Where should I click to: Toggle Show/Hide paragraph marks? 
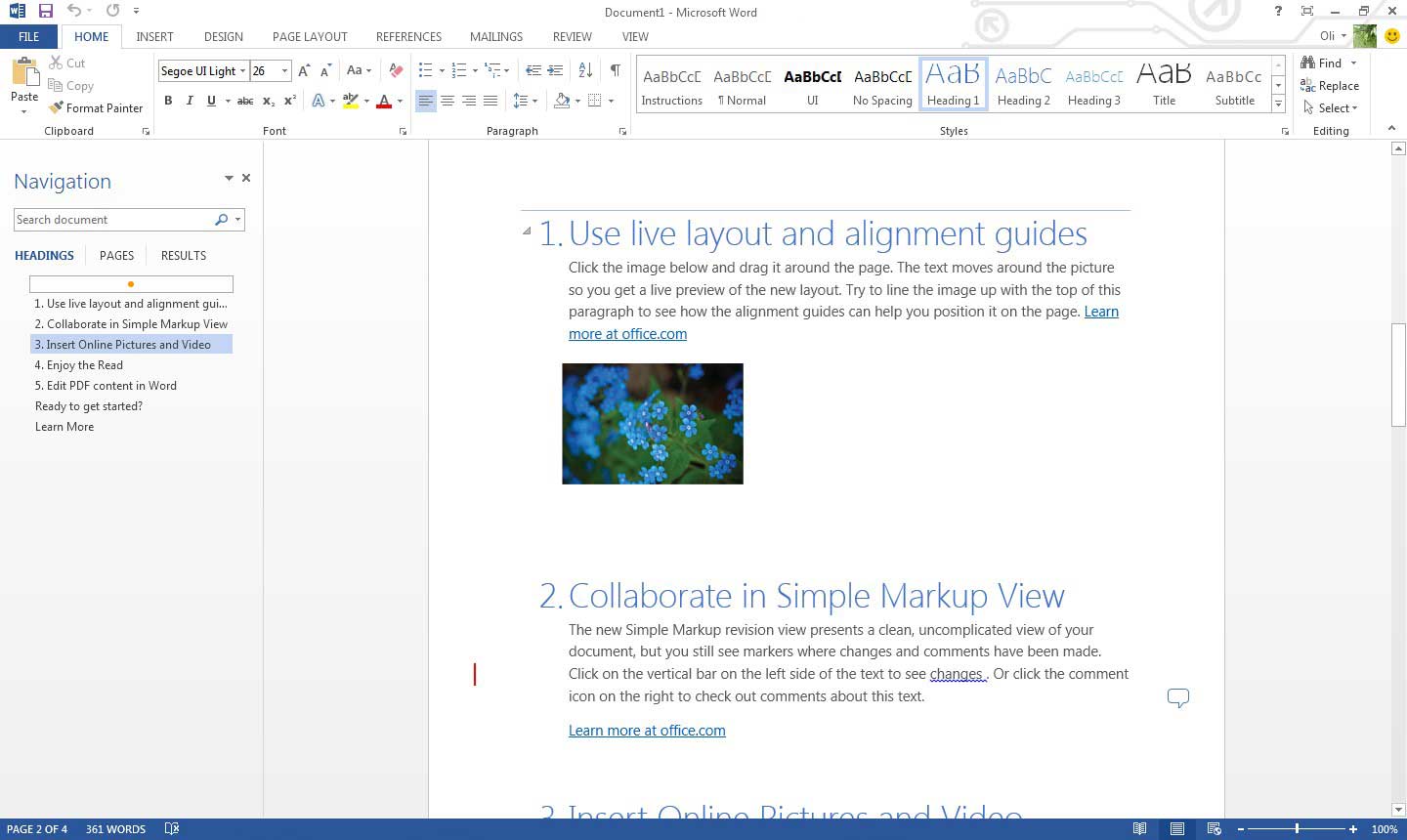click(x=615, y=70)
